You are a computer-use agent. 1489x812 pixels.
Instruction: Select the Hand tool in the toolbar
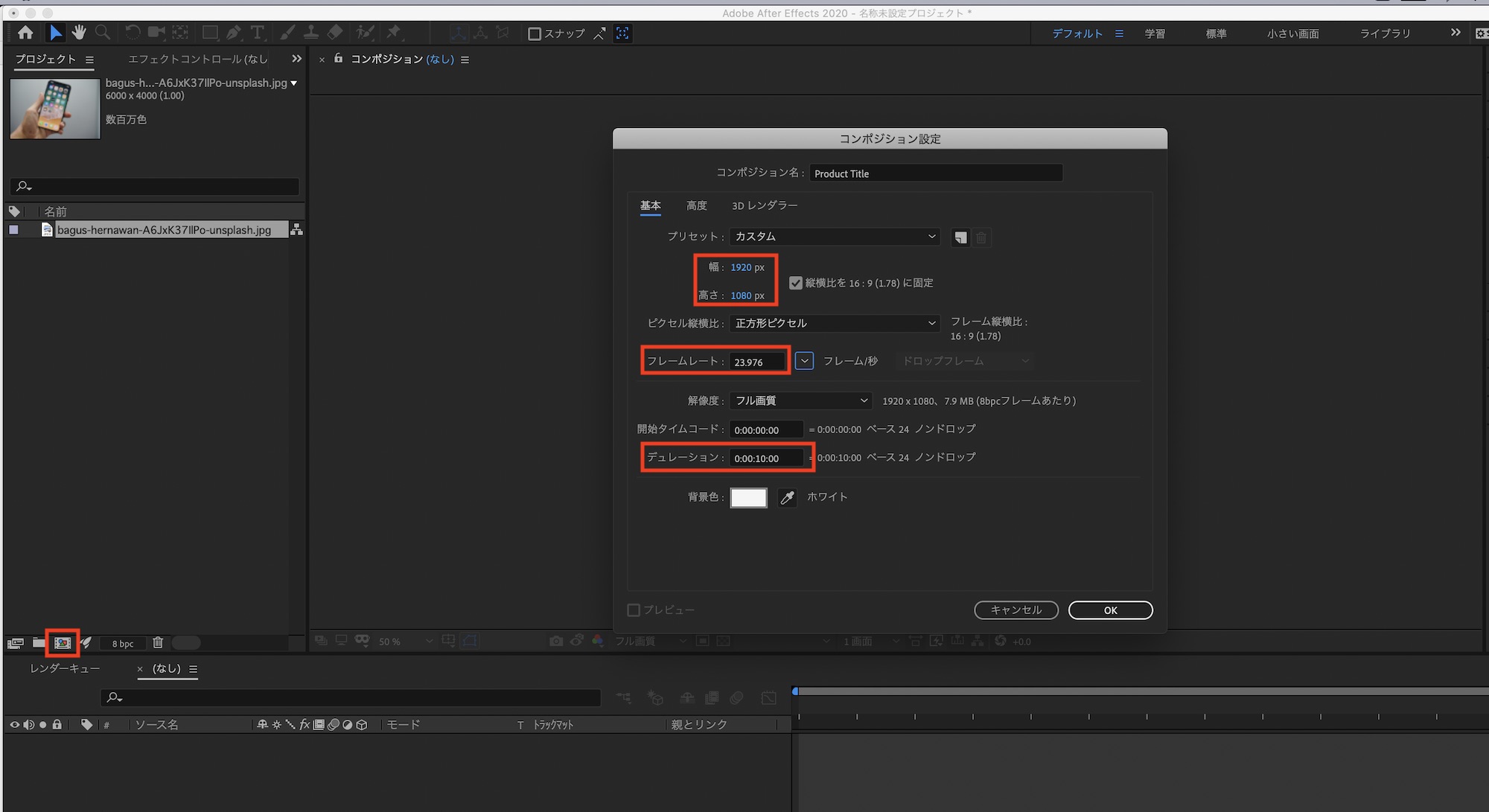point(79,33)
